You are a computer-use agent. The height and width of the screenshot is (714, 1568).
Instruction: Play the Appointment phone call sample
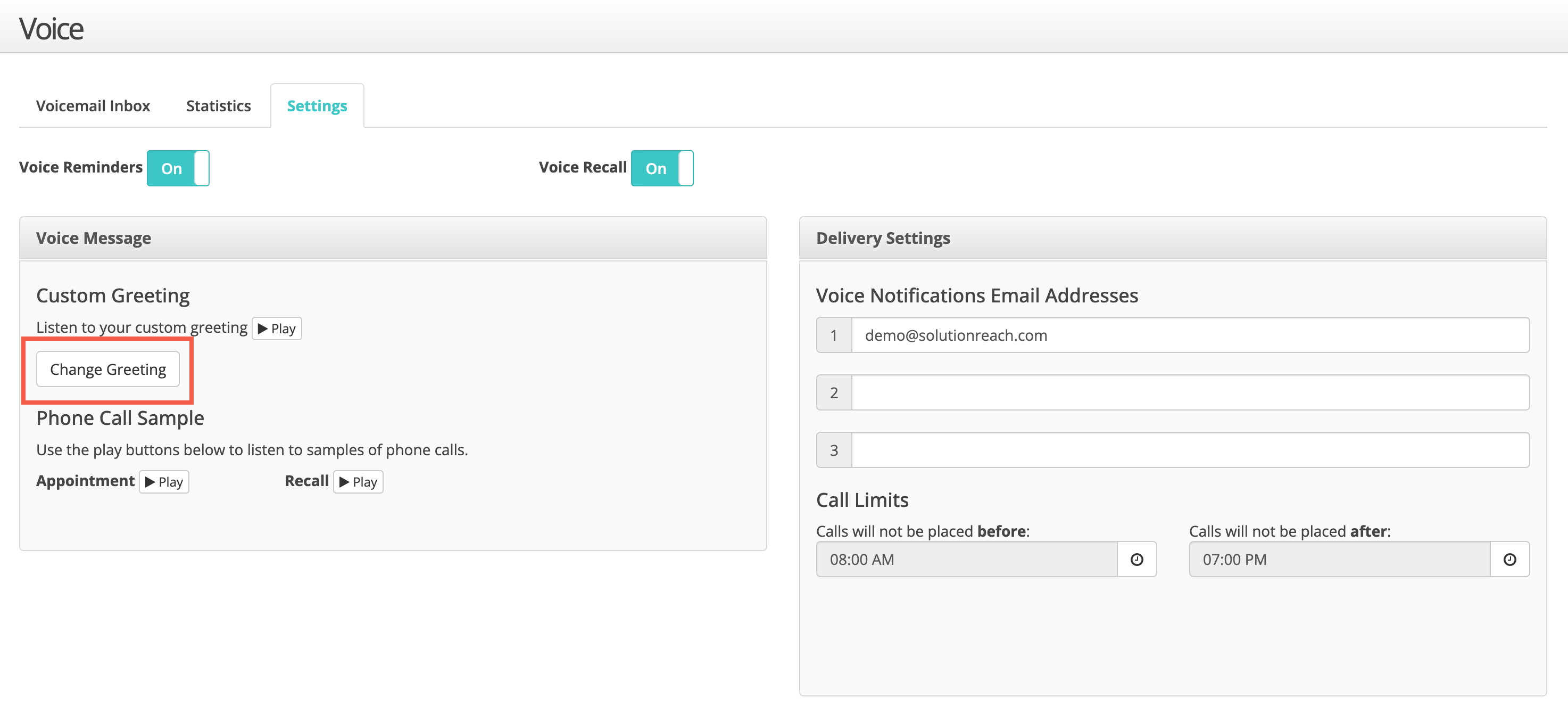coord(164,482)
